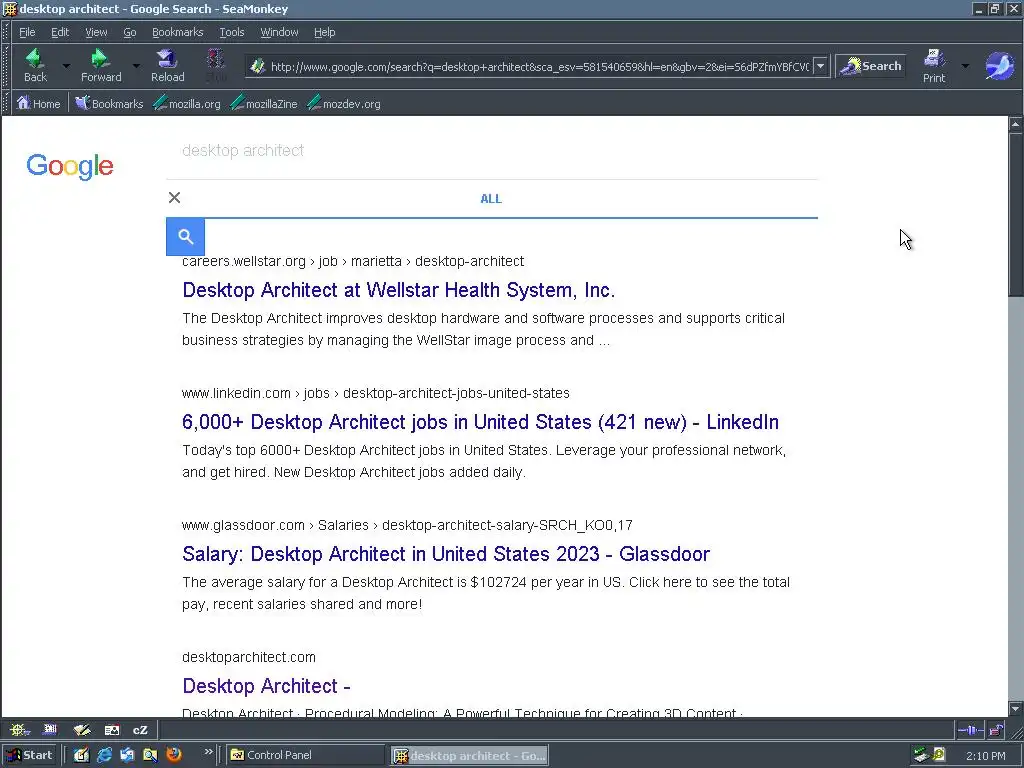Open the Navigator component in status bar
1024x768 pixels.
18,729
